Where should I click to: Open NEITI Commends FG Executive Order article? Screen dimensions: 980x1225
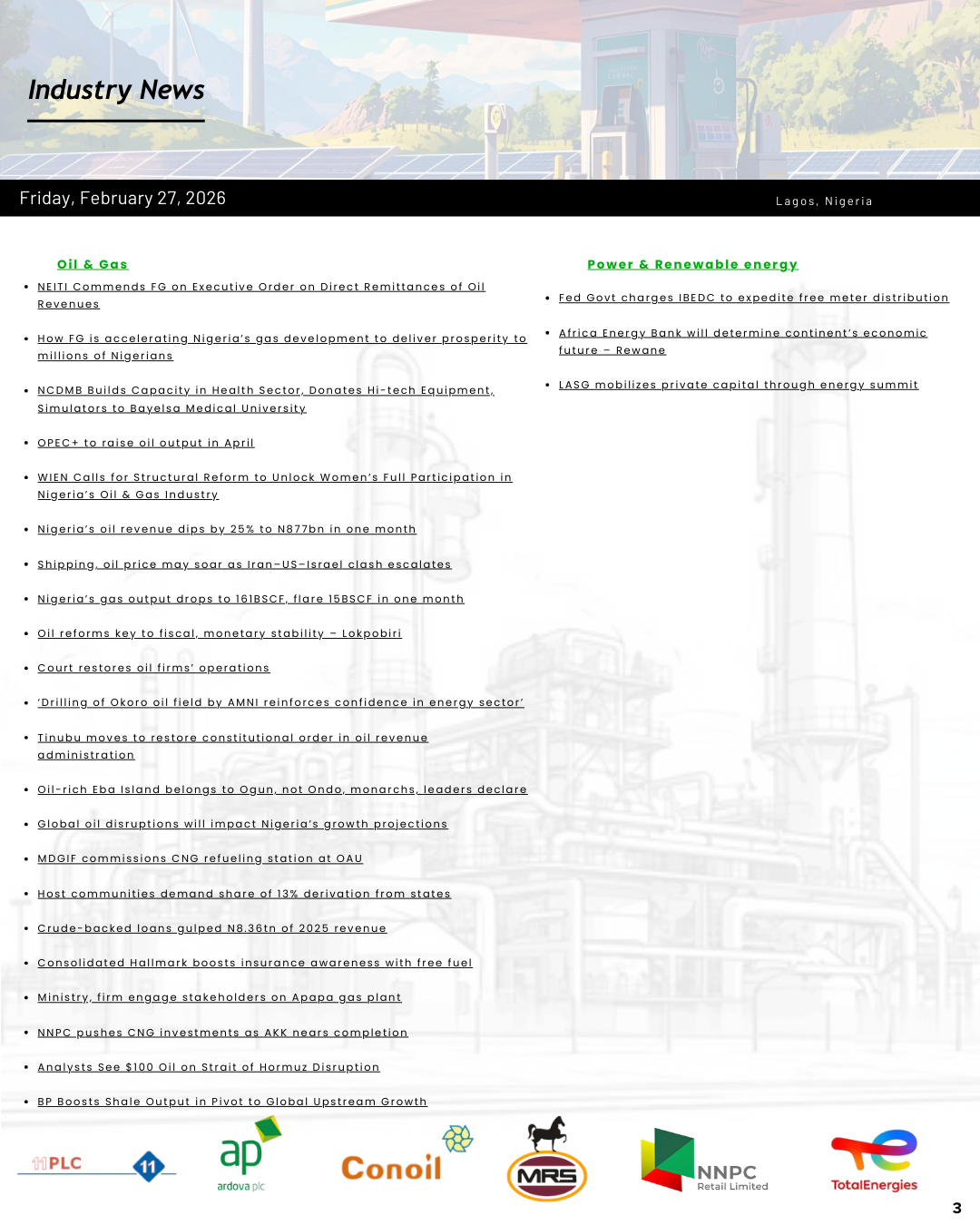pyautogui.click(x=260, y=287)
